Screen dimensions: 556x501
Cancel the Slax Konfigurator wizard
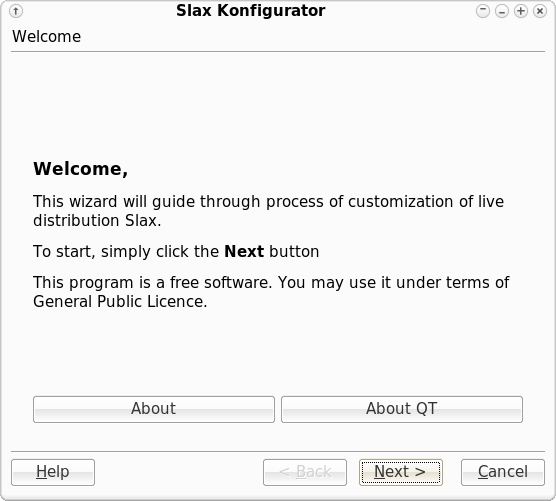(x=503, y=472)
